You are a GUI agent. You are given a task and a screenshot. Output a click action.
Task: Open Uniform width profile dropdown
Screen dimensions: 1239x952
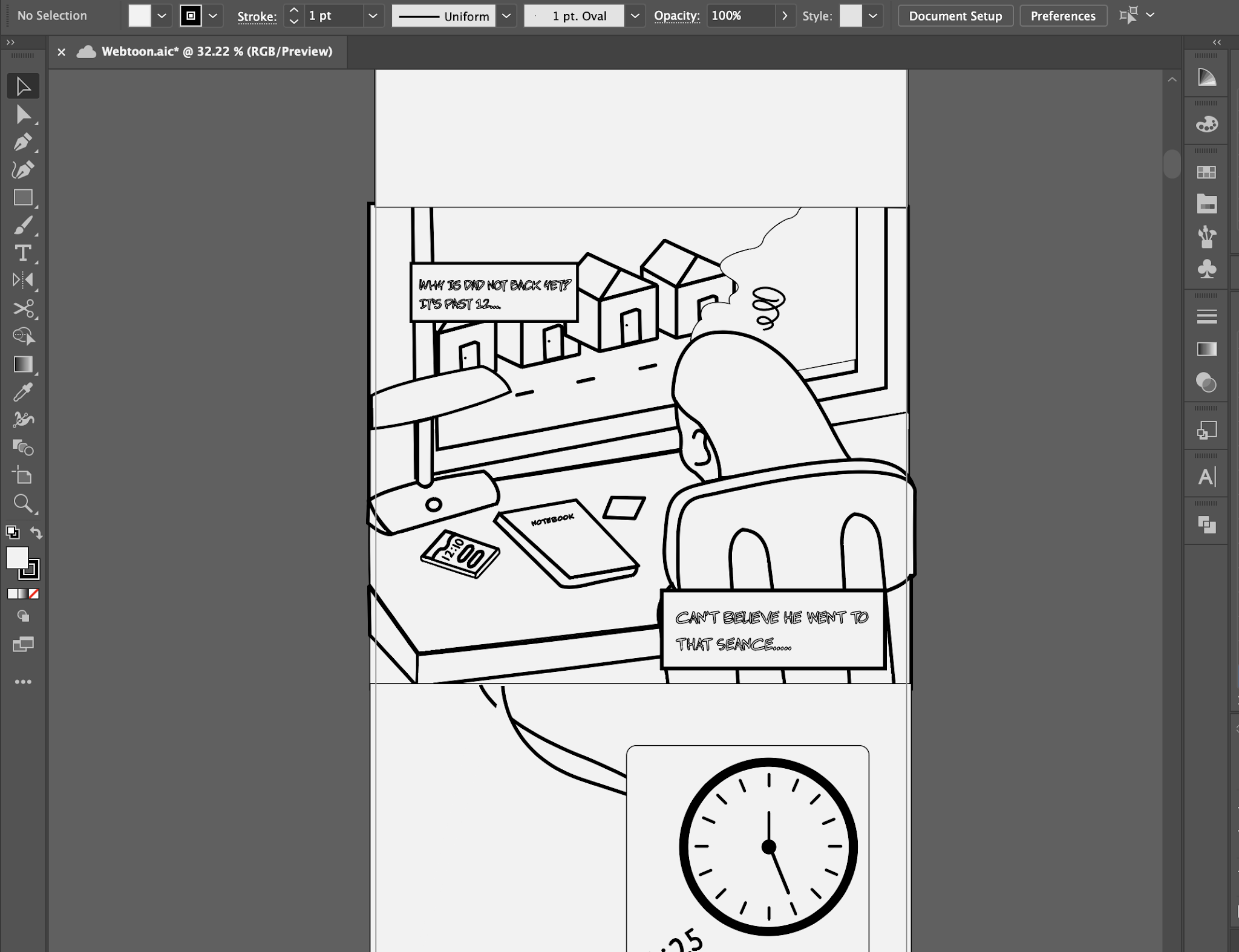coord(506,16)
